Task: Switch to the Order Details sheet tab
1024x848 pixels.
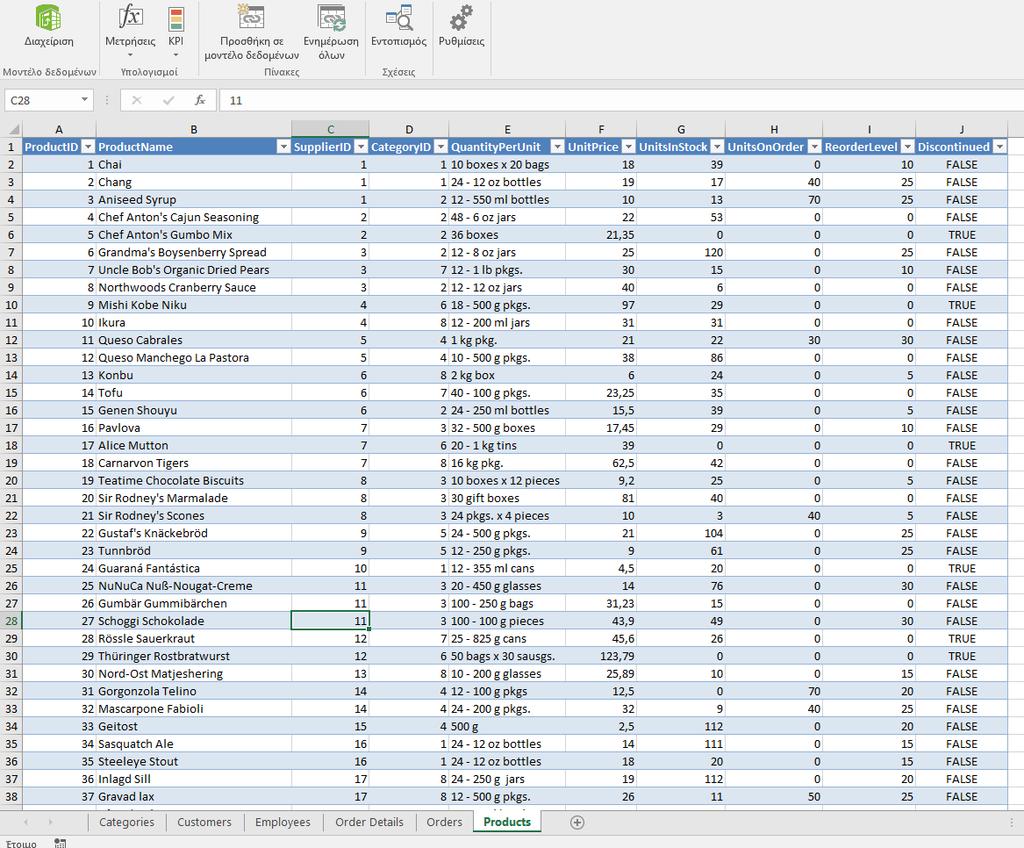Action: (369, 822)
